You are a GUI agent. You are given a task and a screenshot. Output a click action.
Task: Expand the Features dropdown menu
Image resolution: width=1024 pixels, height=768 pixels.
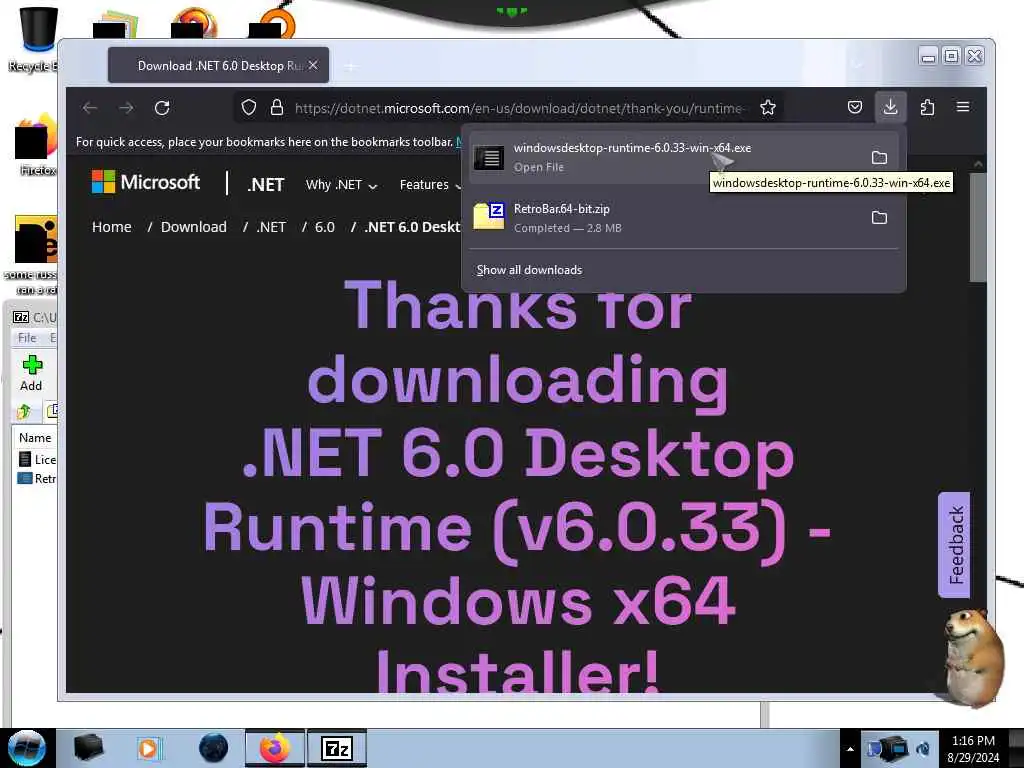coord(430,185)
